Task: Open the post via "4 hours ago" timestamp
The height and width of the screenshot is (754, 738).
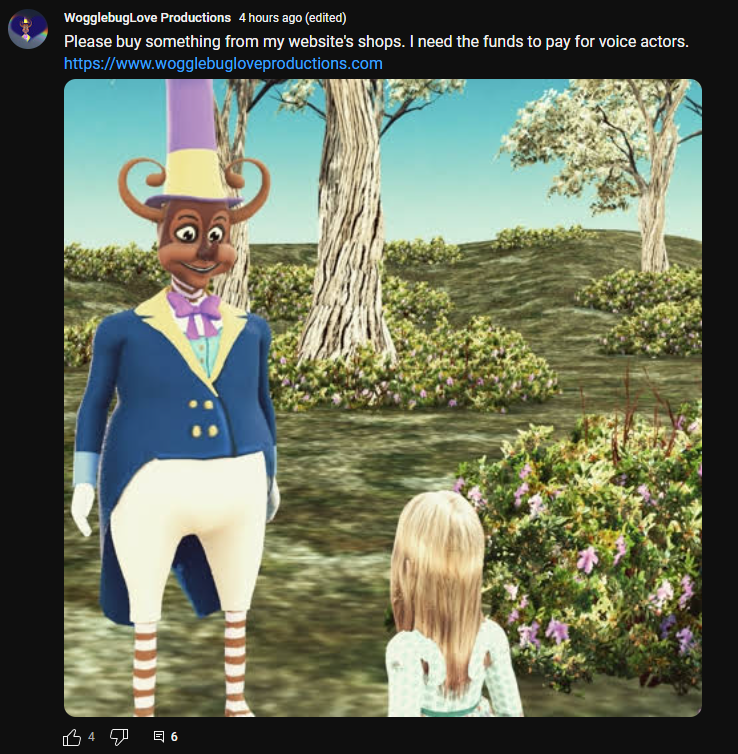Action: (271, 18)
